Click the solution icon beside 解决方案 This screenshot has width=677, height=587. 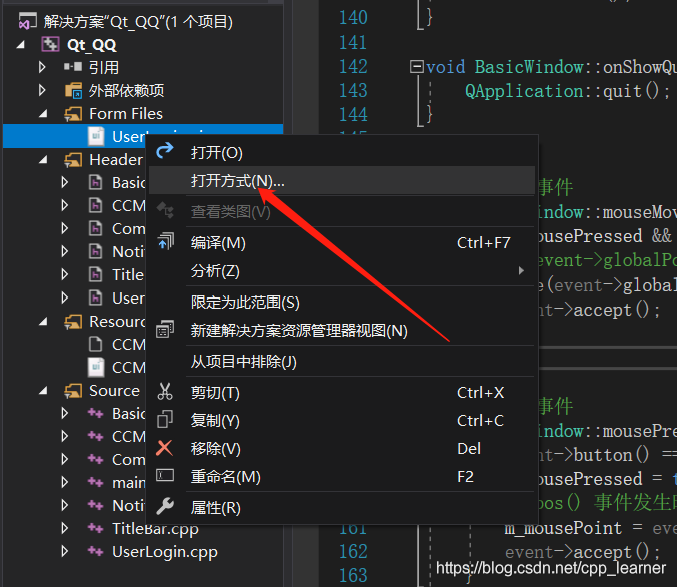point(27,21)
